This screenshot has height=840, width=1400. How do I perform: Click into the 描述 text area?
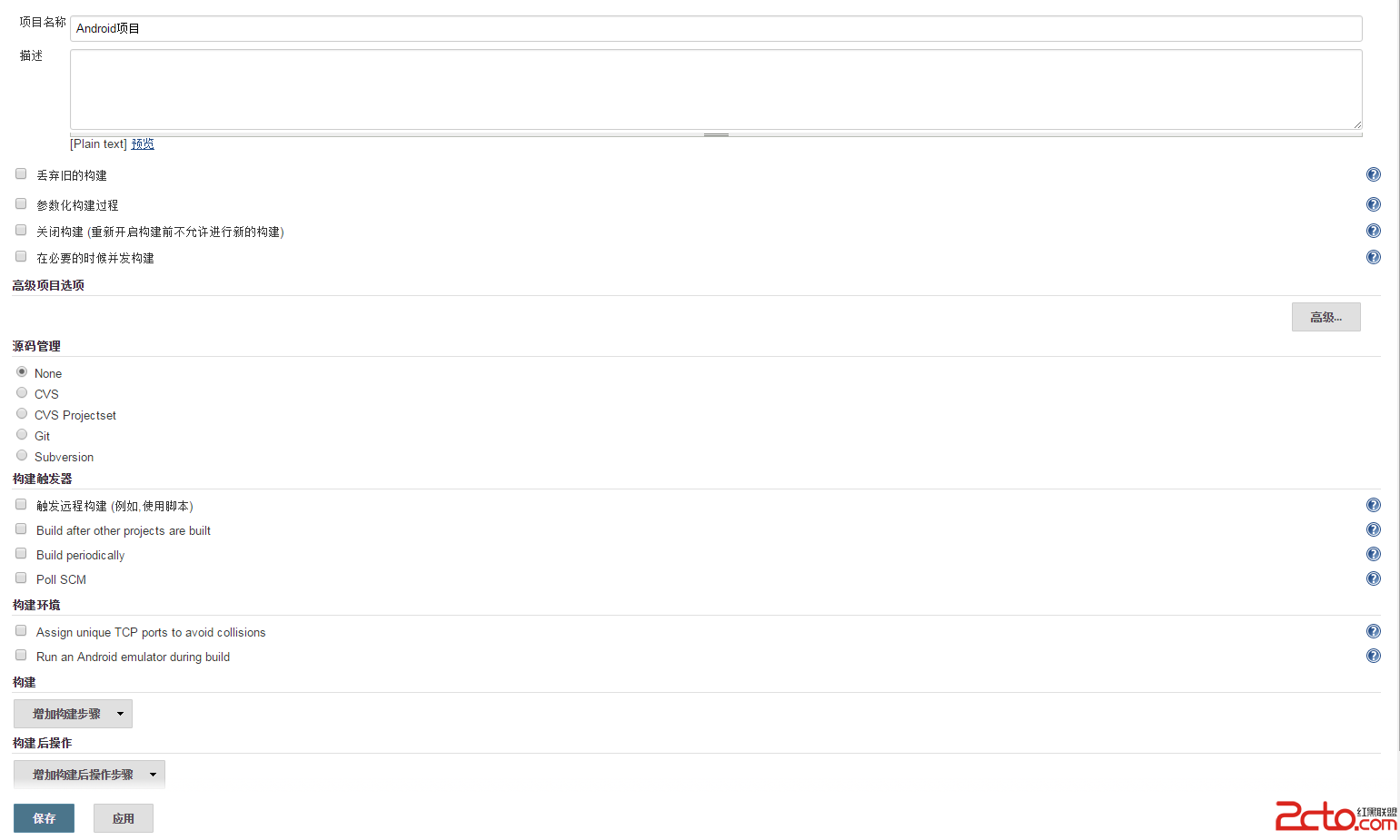(715, 89)
